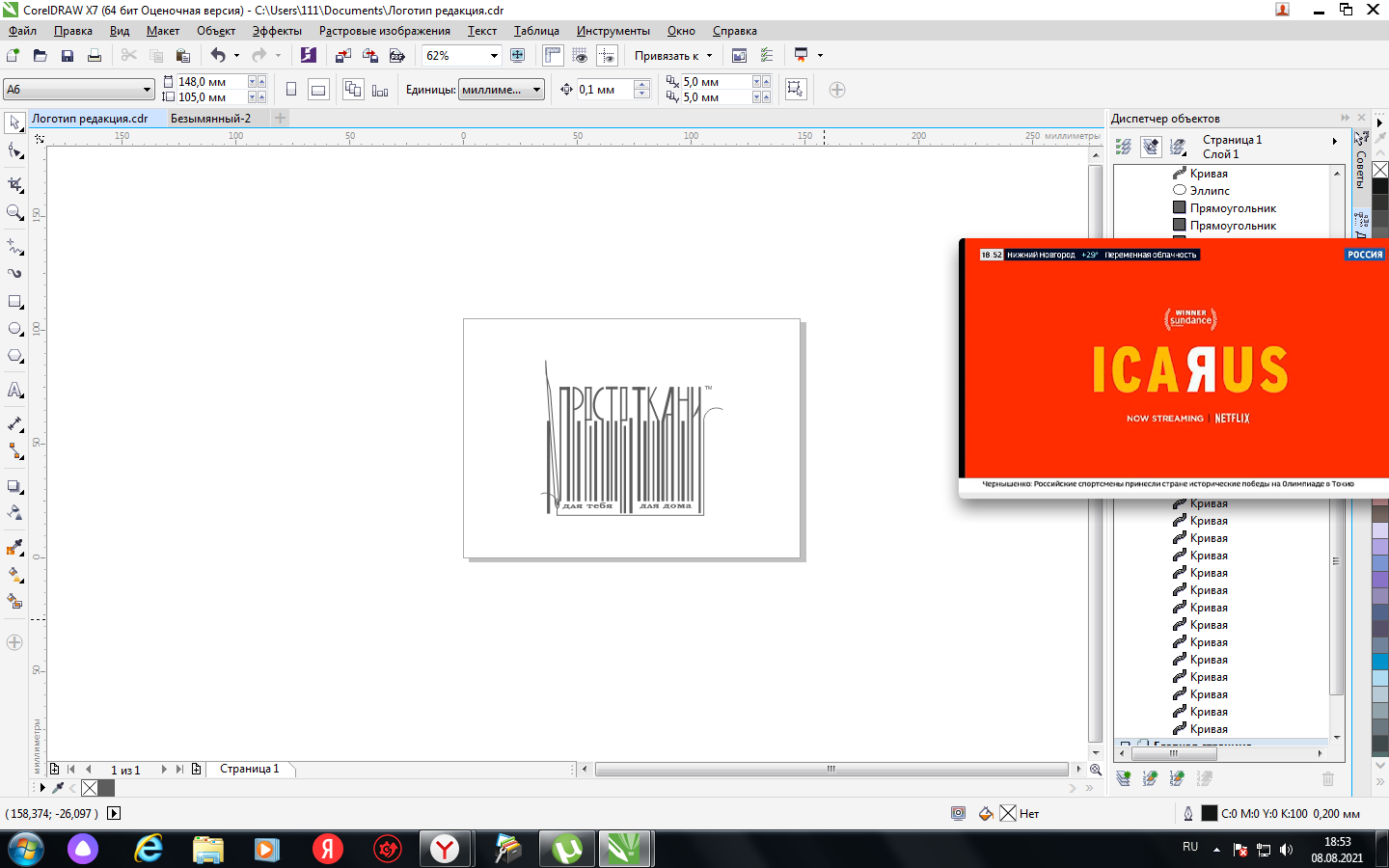Click the Open file folder icon
The height and width of the screenshot is (868, 1389).
pos(40,55)
